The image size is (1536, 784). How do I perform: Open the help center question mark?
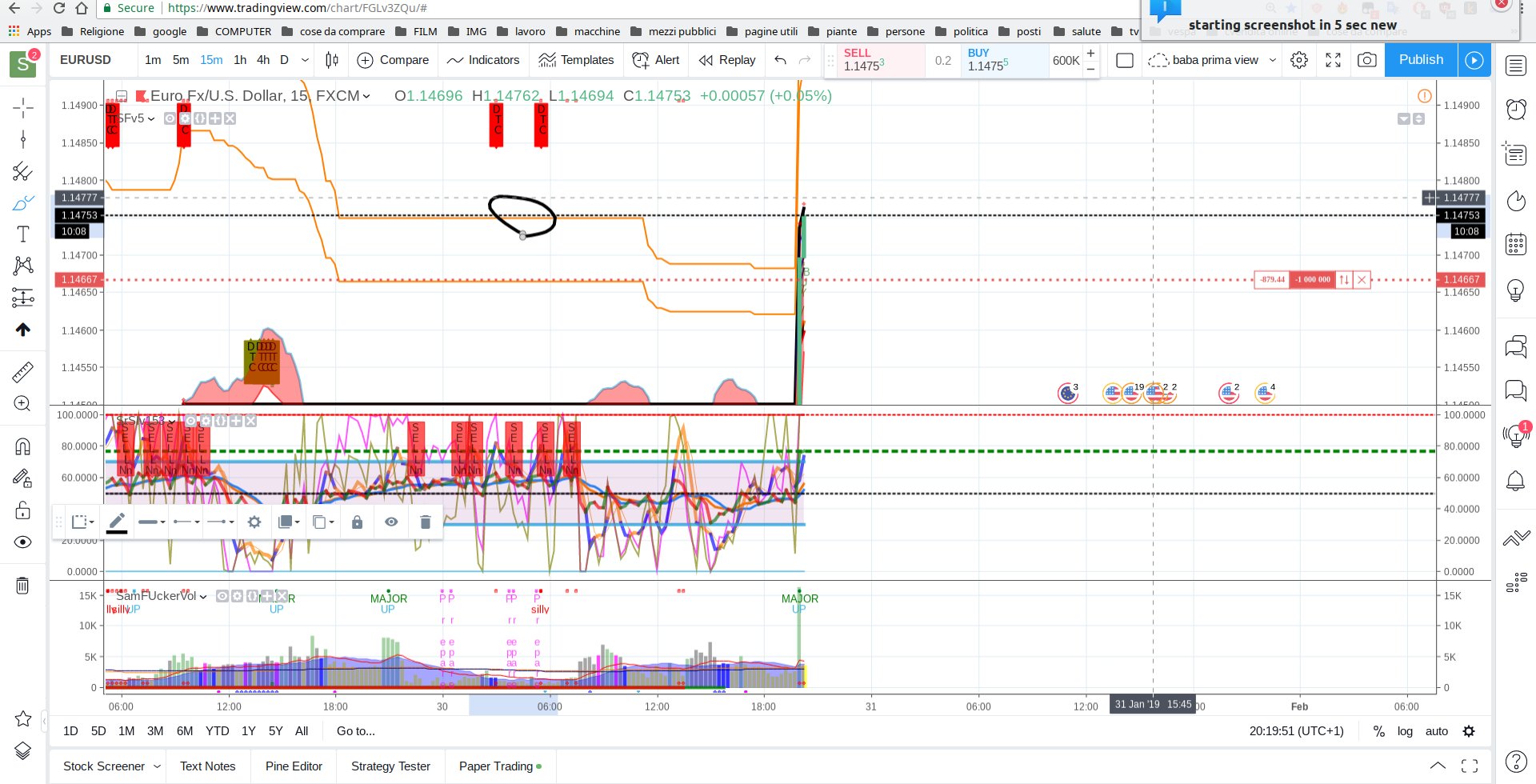pos(1516,762)
